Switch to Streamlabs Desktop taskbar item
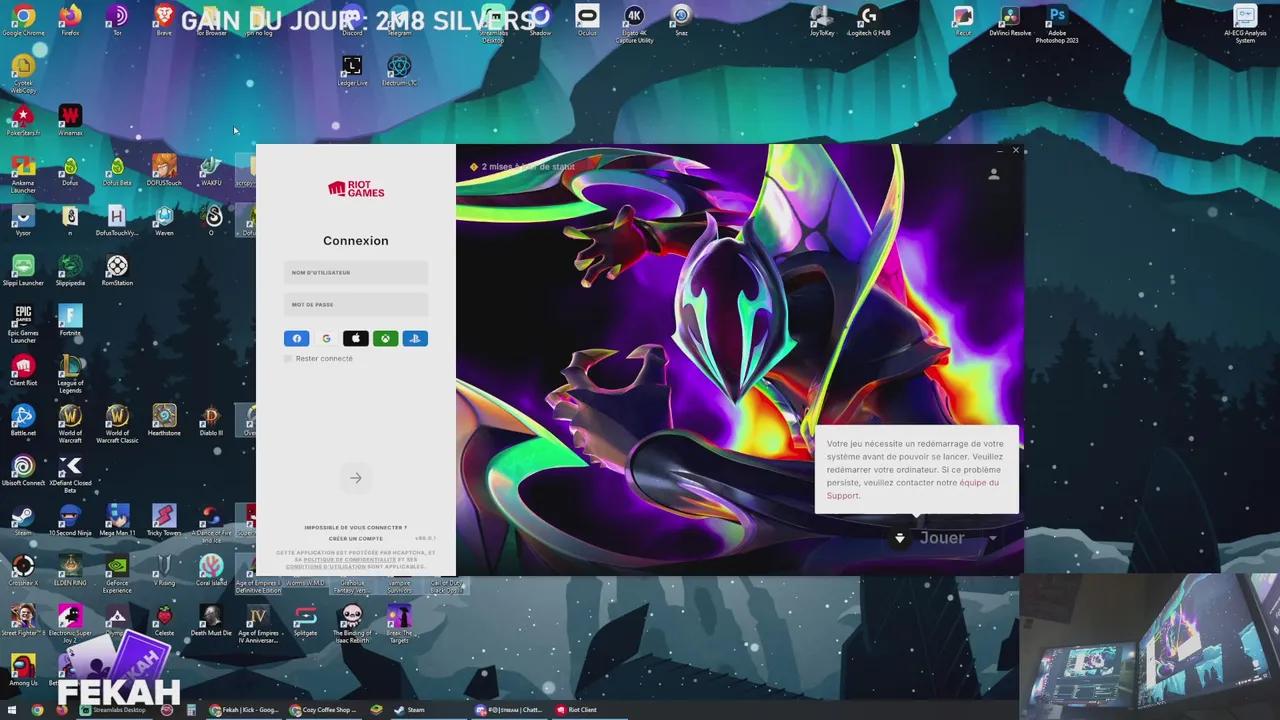The image size is (1280, 720). [x=115, y=710]
